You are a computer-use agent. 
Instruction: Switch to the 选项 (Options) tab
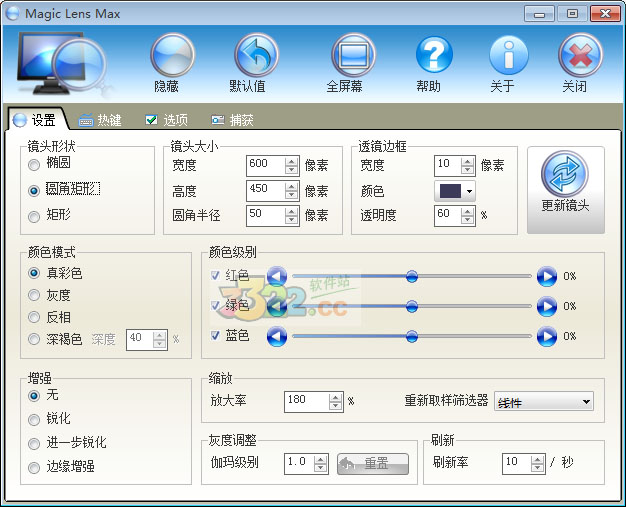tap(166, 120)
